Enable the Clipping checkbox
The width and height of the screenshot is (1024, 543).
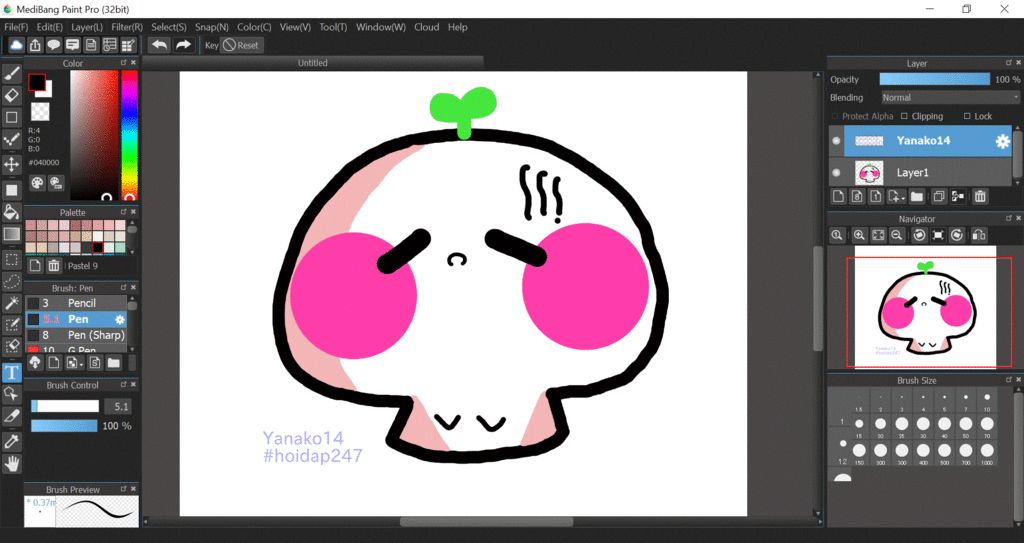click(x=904, y=116)
